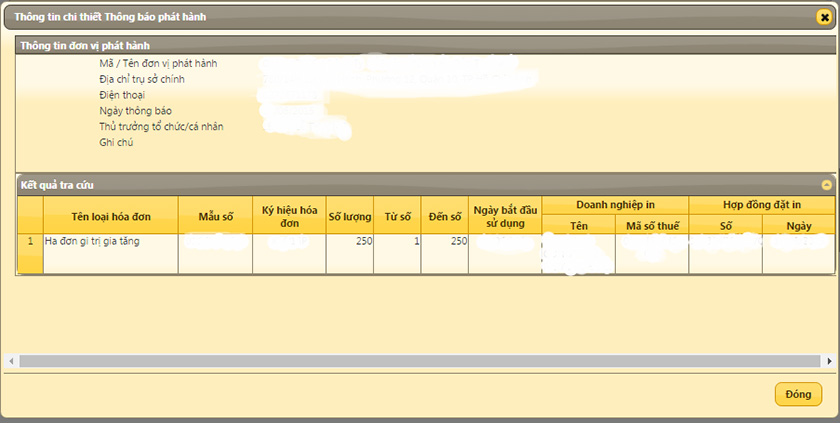The image size is (840, 423).
Task: Click the Số lượng column header
Action: pyautogui.click(x=350, y=216)
